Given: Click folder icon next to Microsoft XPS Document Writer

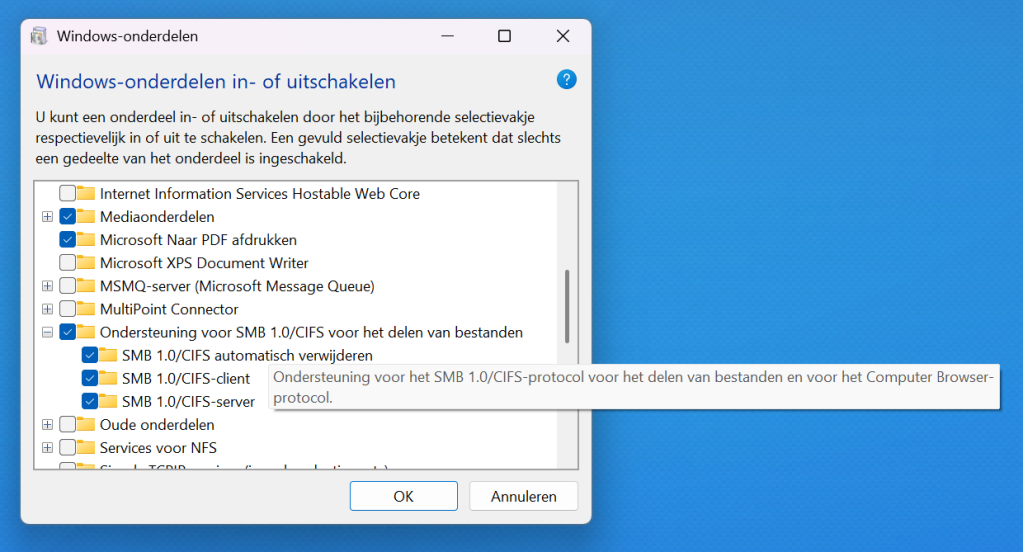Looking at the screenshot, I should tap(86, 263).
